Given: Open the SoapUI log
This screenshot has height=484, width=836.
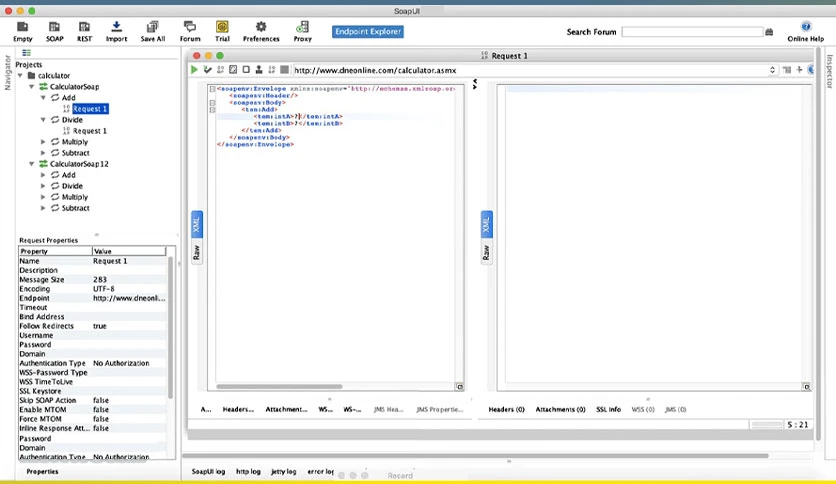Looking at the screenshot, I should [x=208, y=472].
